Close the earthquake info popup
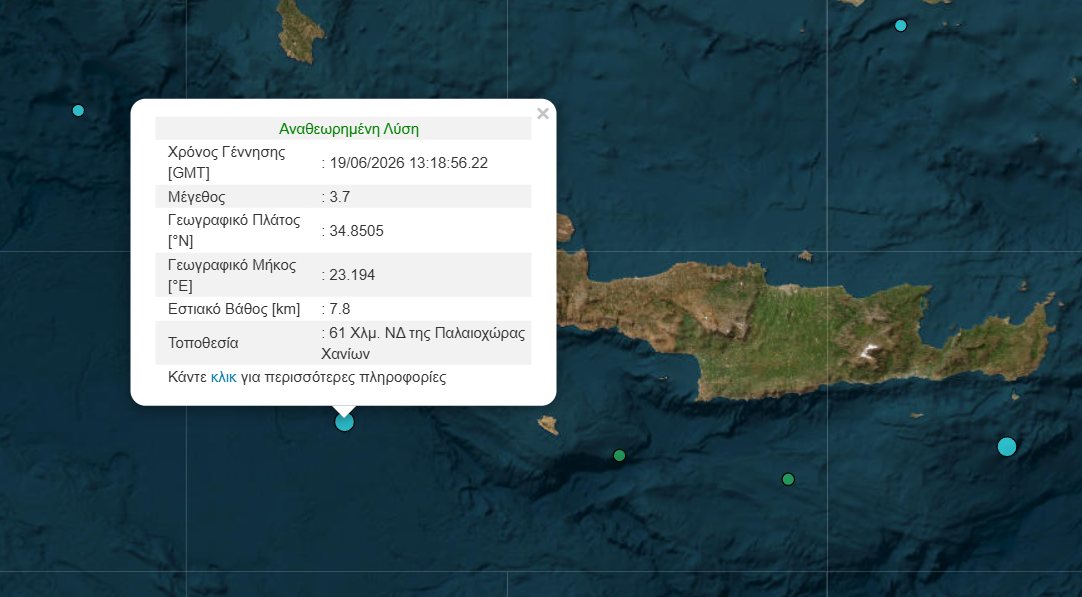Viewport: 1082px width, 597px height. click(543, 113)
